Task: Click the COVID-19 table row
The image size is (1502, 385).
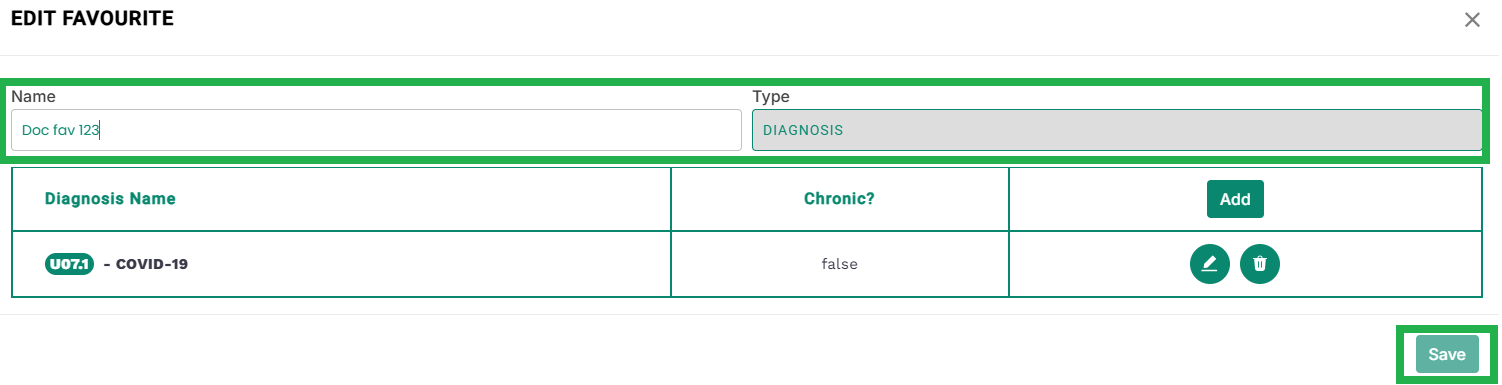Action: point(747,264)
